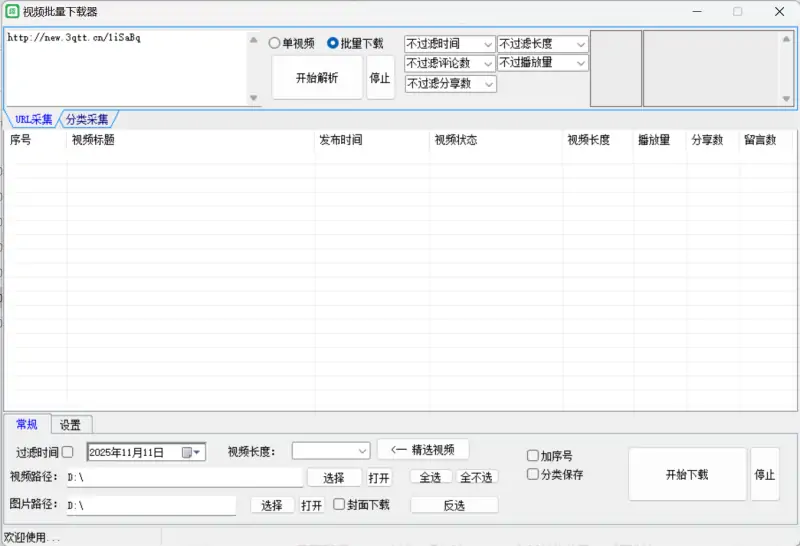Click the URL box scroll down arrow
Viewport: 800px width, 546px height.
pos(254,97)
